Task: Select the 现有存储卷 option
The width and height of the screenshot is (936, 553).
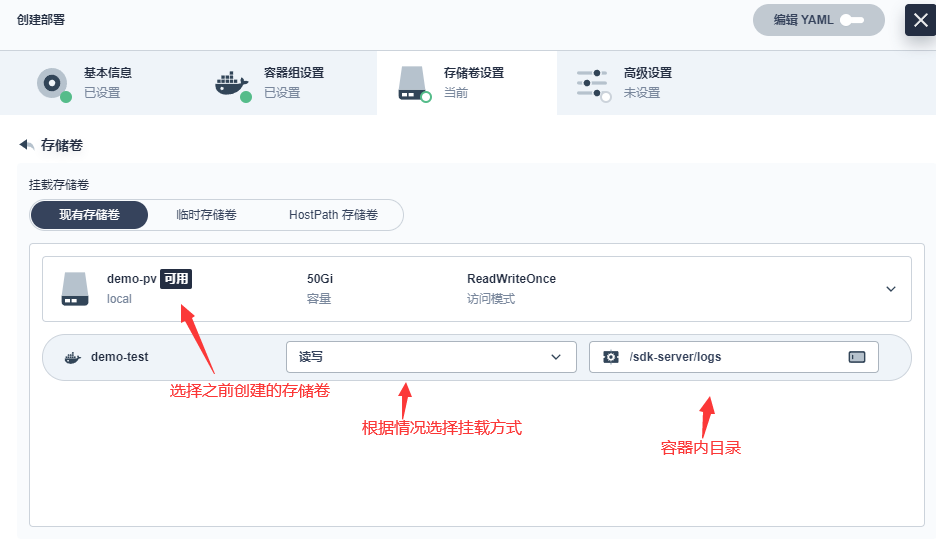Action: 89,215
